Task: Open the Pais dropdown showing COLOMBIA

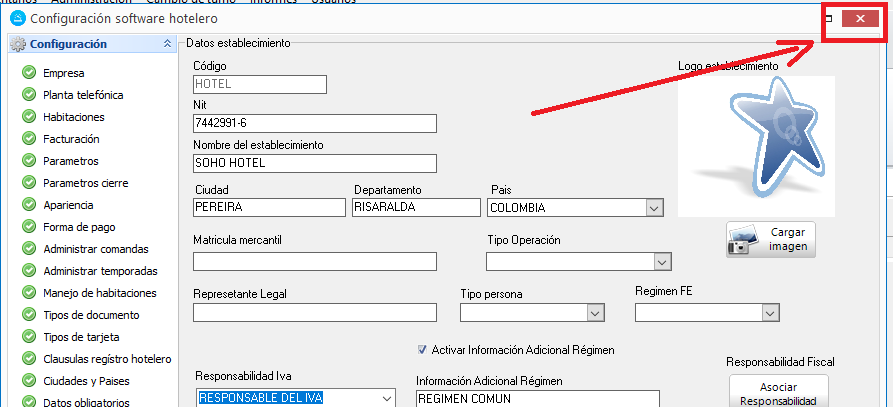Action: click(654, 208)
